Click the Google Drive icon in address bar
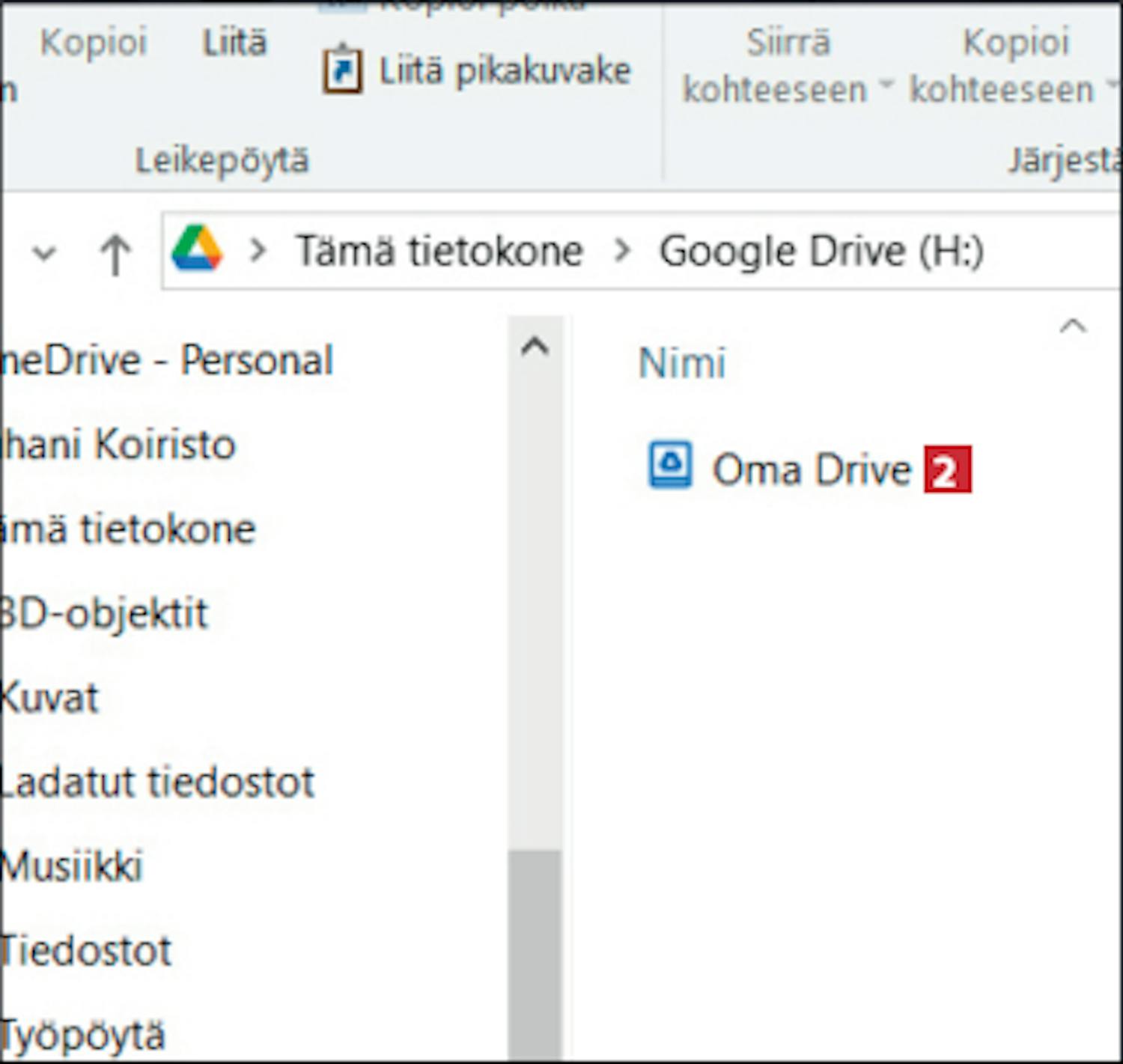1123x1064 pixels. click(197, 249)
